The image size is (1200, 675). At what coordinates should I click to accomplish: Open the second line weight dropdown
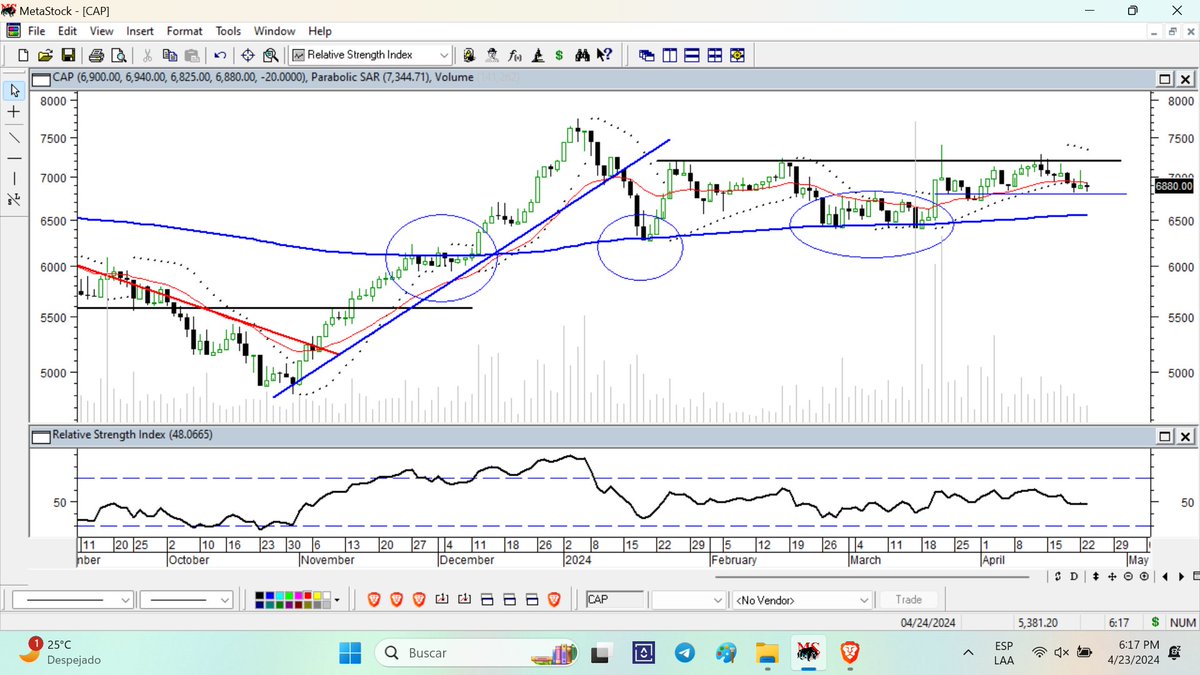(224, 600)
